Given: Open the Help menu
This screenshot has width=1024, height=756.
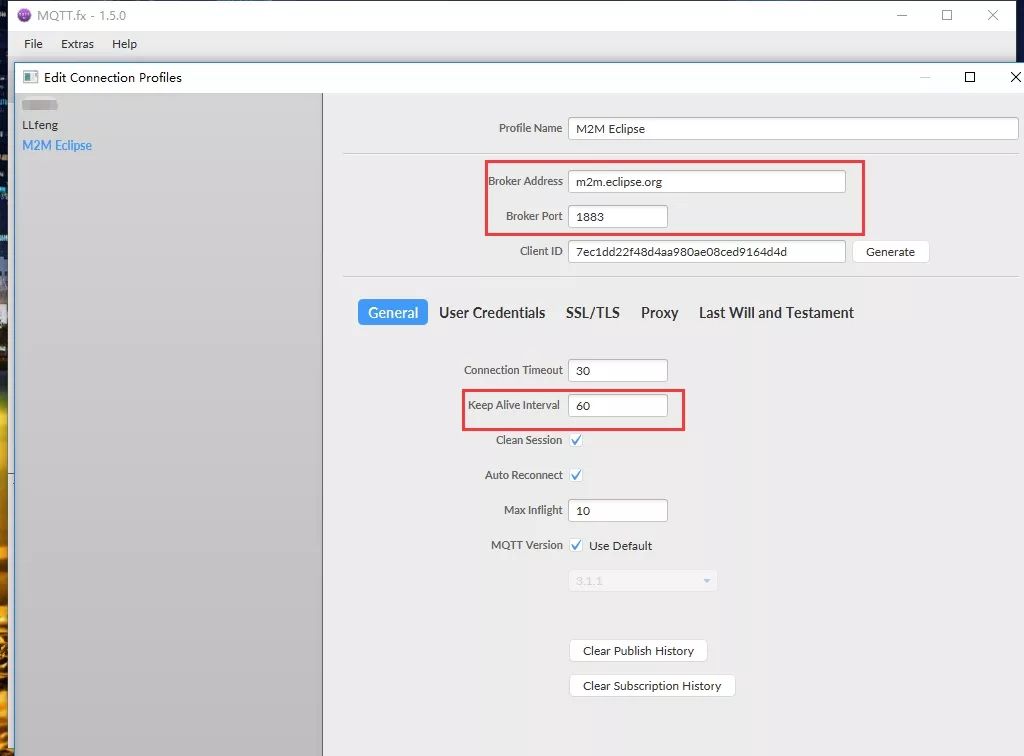Looking at the screenshot, I should (x=124, y=44).
